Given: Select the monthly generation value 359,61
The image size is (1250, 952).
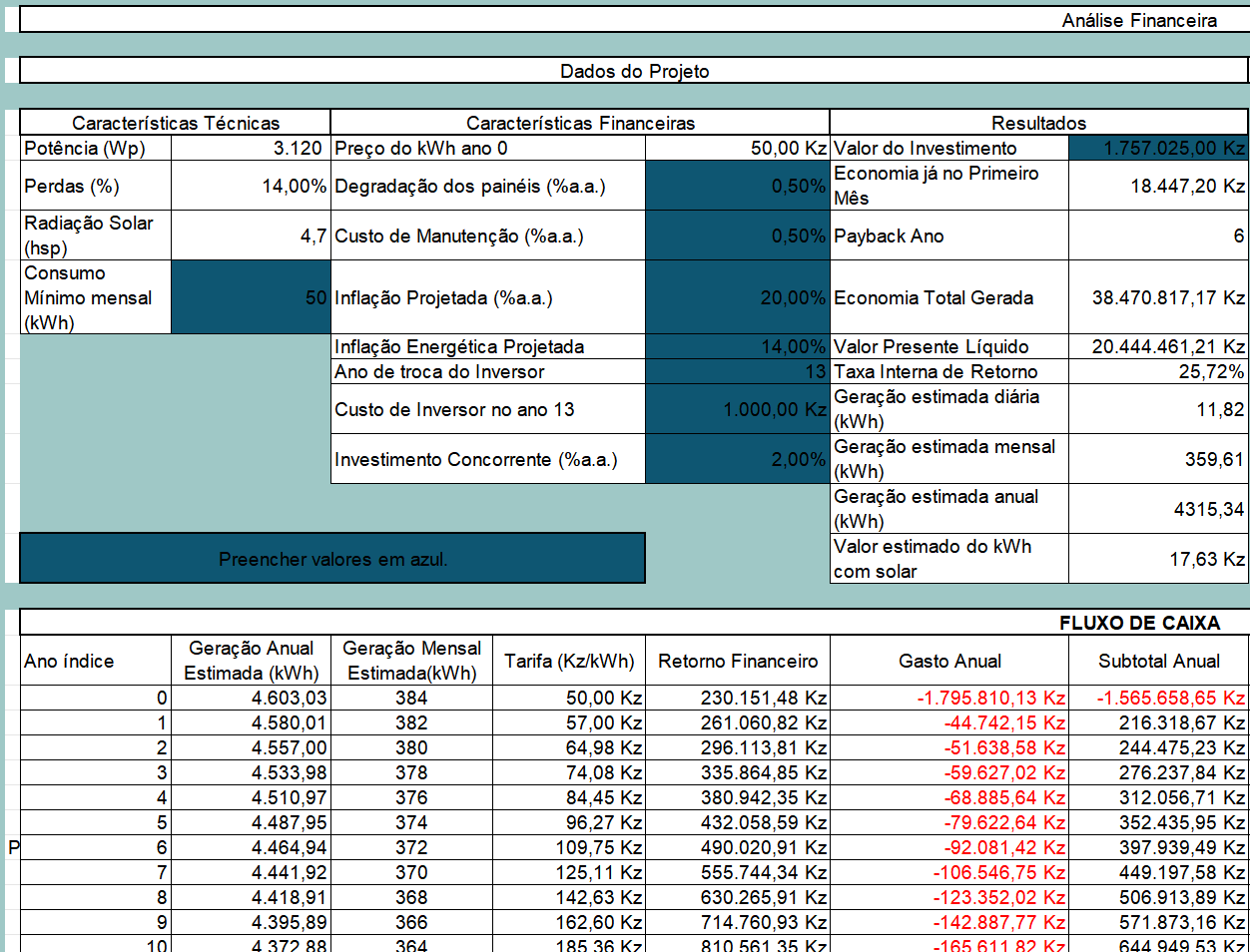Looking at the screenshot, I should (x=1158, y=459).
